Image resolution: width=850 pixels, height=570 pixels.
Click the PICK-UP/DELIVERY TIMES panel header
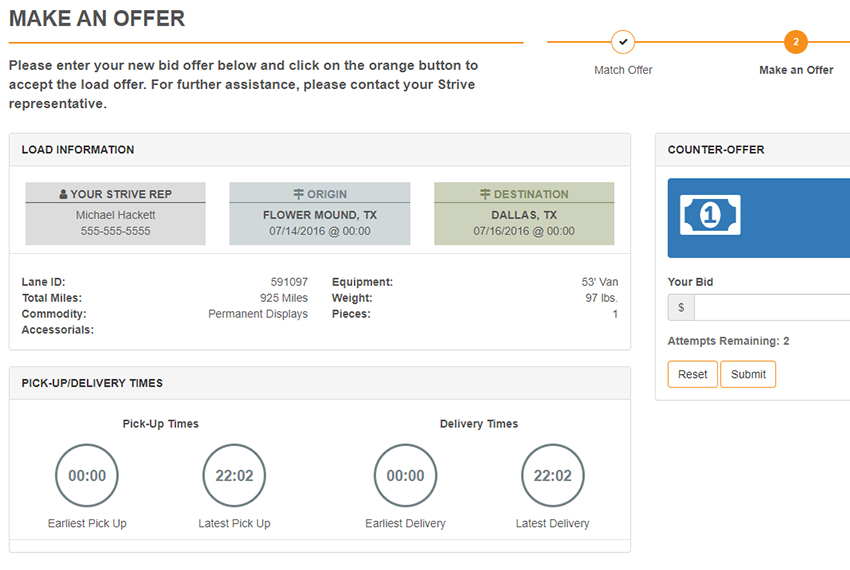pyautogui.click(x=320, y=383)
